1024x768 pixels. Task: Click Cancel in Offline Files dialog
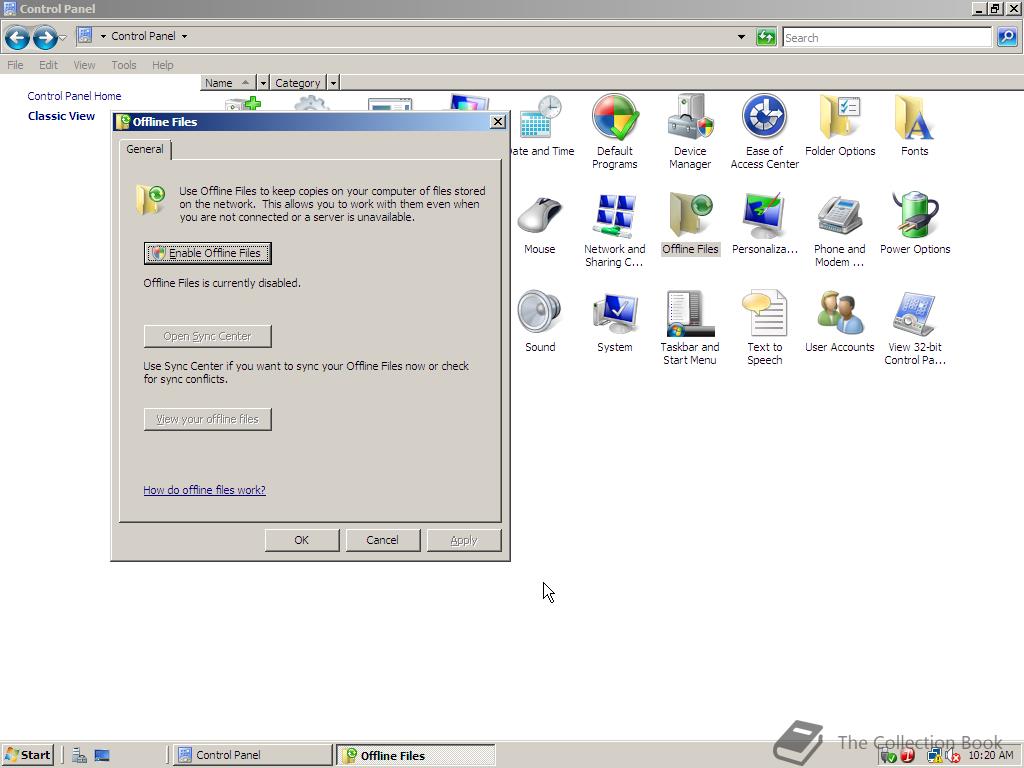coord(383,540)
